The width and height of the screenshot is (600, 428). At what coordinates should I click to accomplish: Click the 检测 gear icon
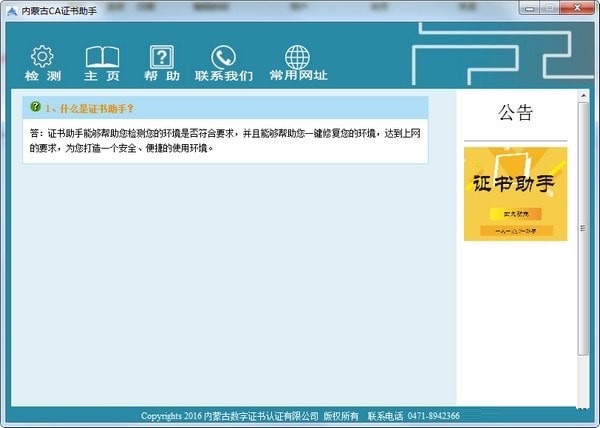pos(42,57)
